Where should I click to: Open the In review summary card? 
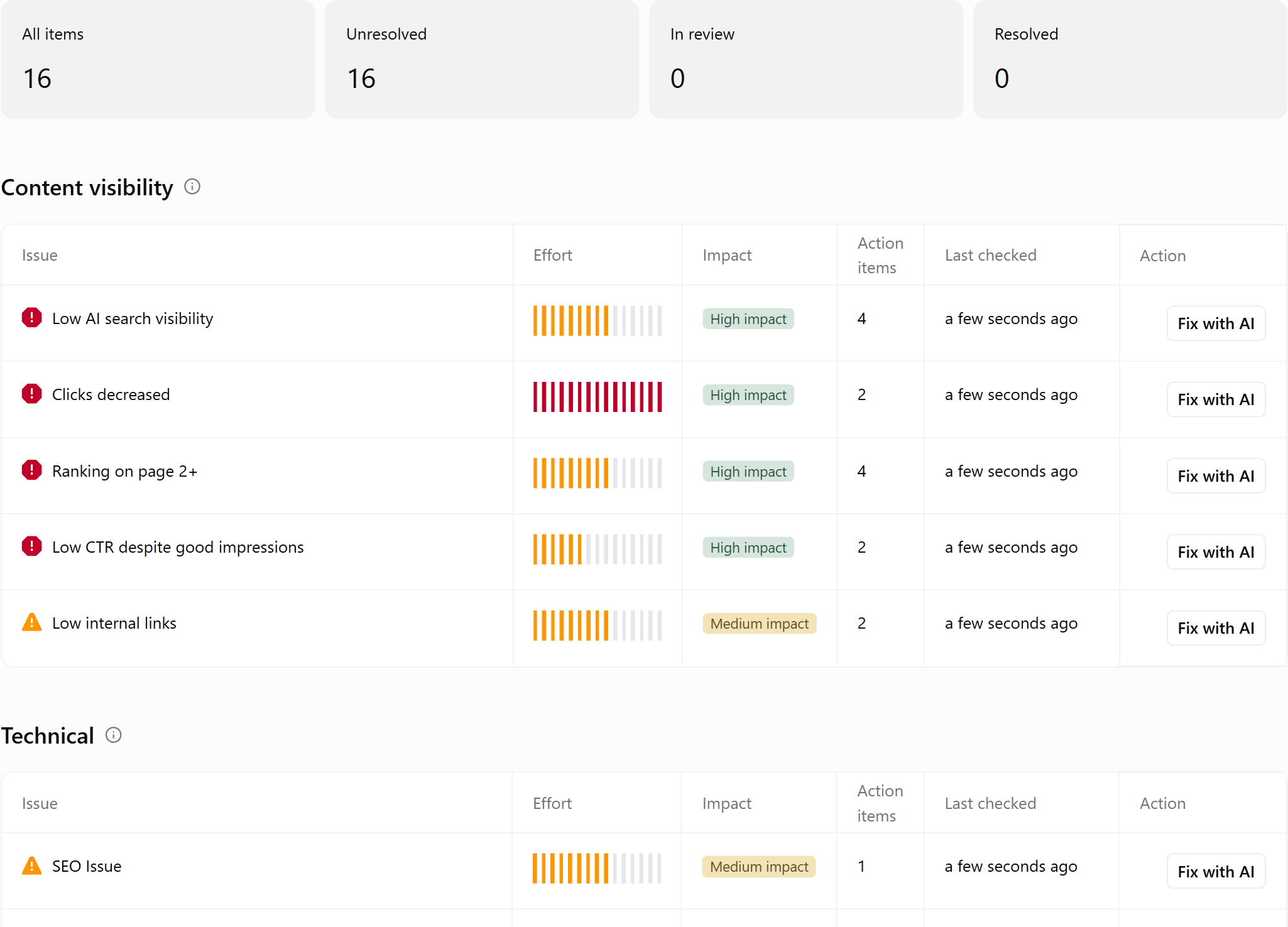pyautogui.click(x=806, y=59)
